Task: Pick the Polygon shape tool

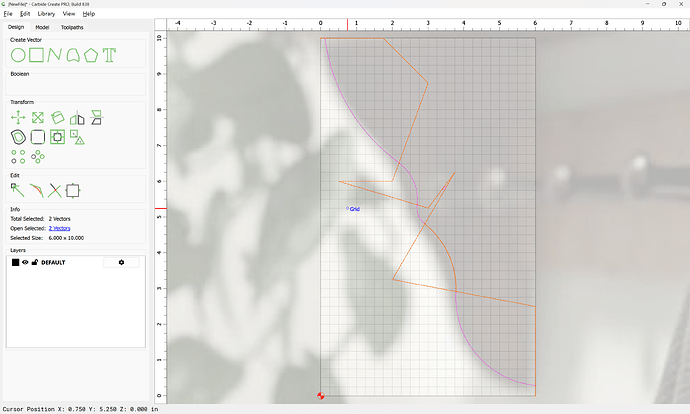Action: [x=91, y=54]
